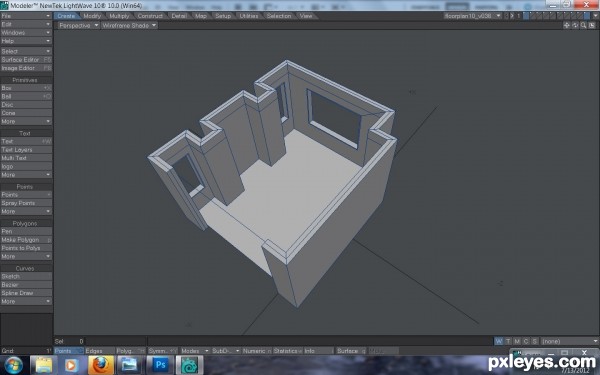Viewport: 600px width, 375px height.
Task: Expand More under Primitives
Action: tap(26, 121)
